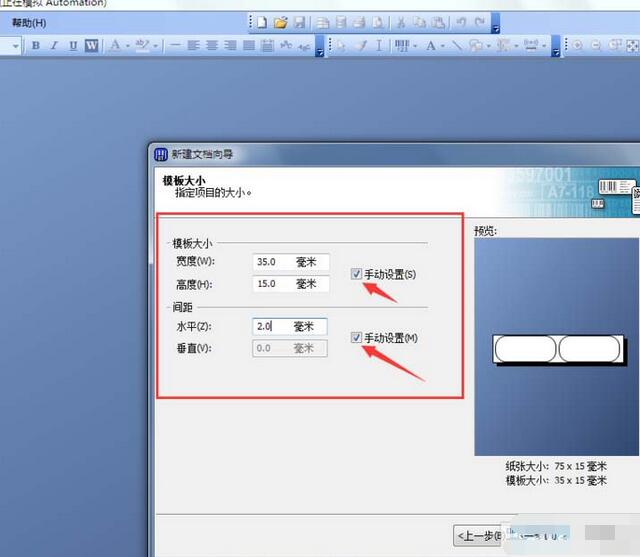Click the Open folder icon
Viewport: 640px width, 557px height.
281,22
